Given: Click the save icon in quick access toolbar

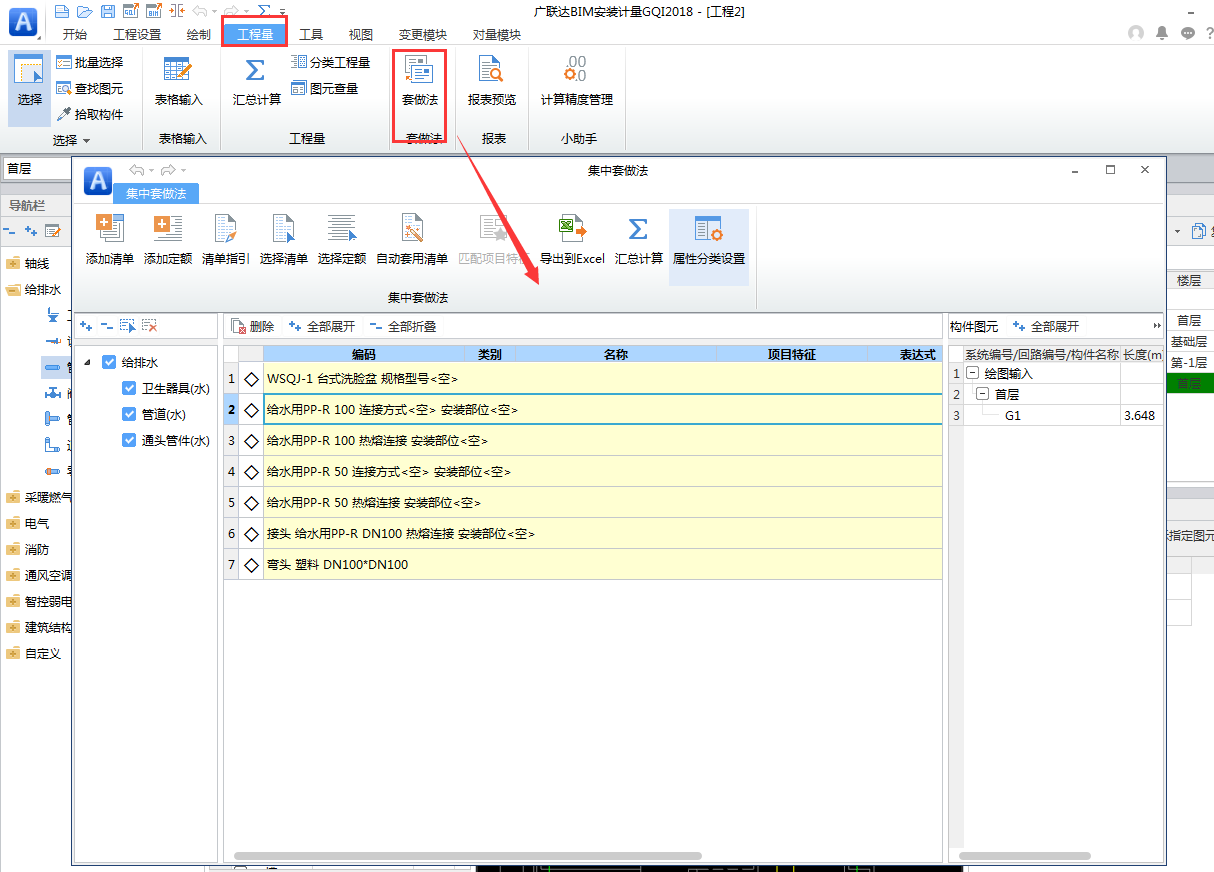Looking at the screenshot, I should click(108, 11).
